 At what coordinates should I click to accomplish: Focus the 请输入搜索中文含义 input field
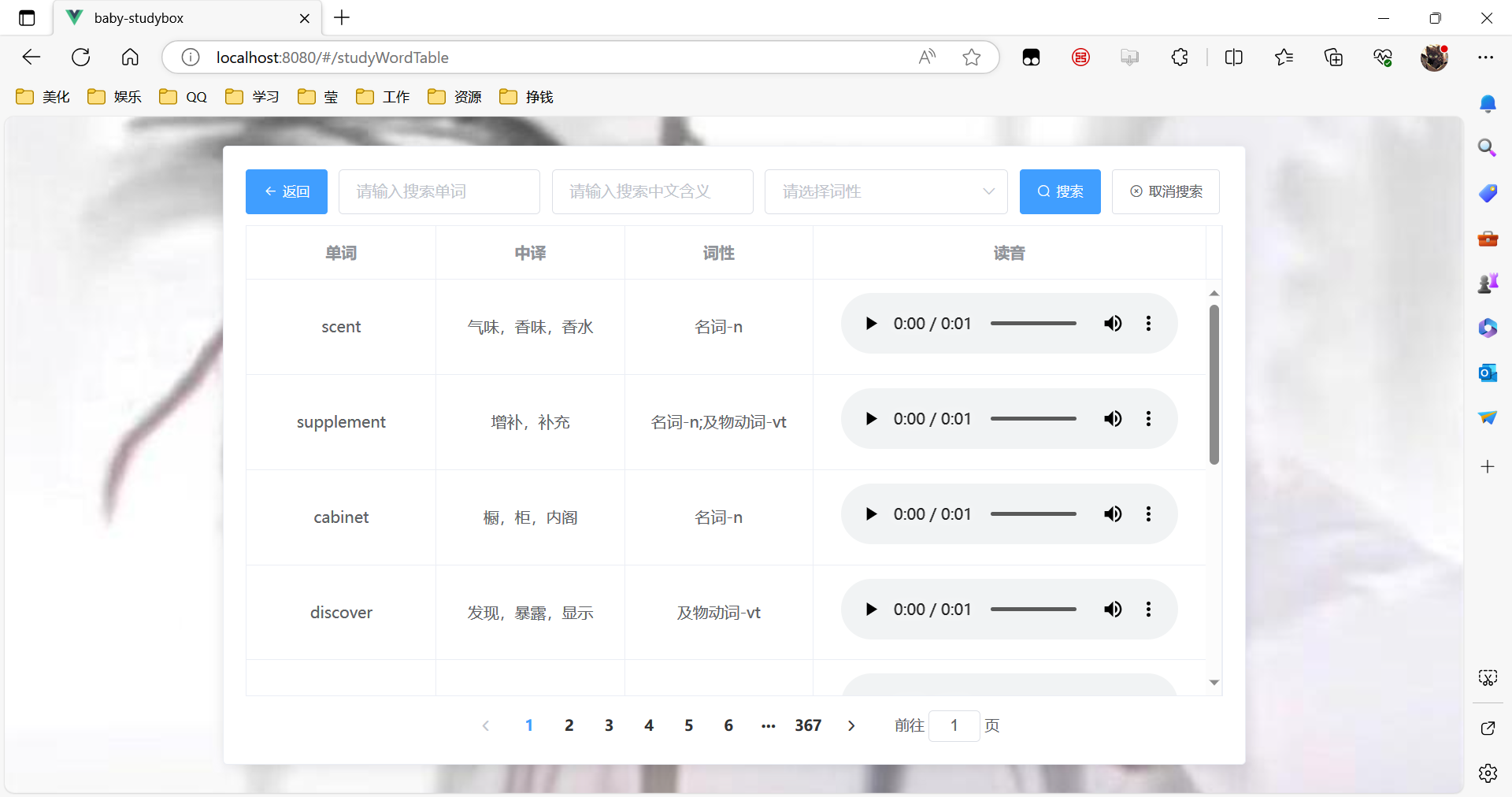653,191
